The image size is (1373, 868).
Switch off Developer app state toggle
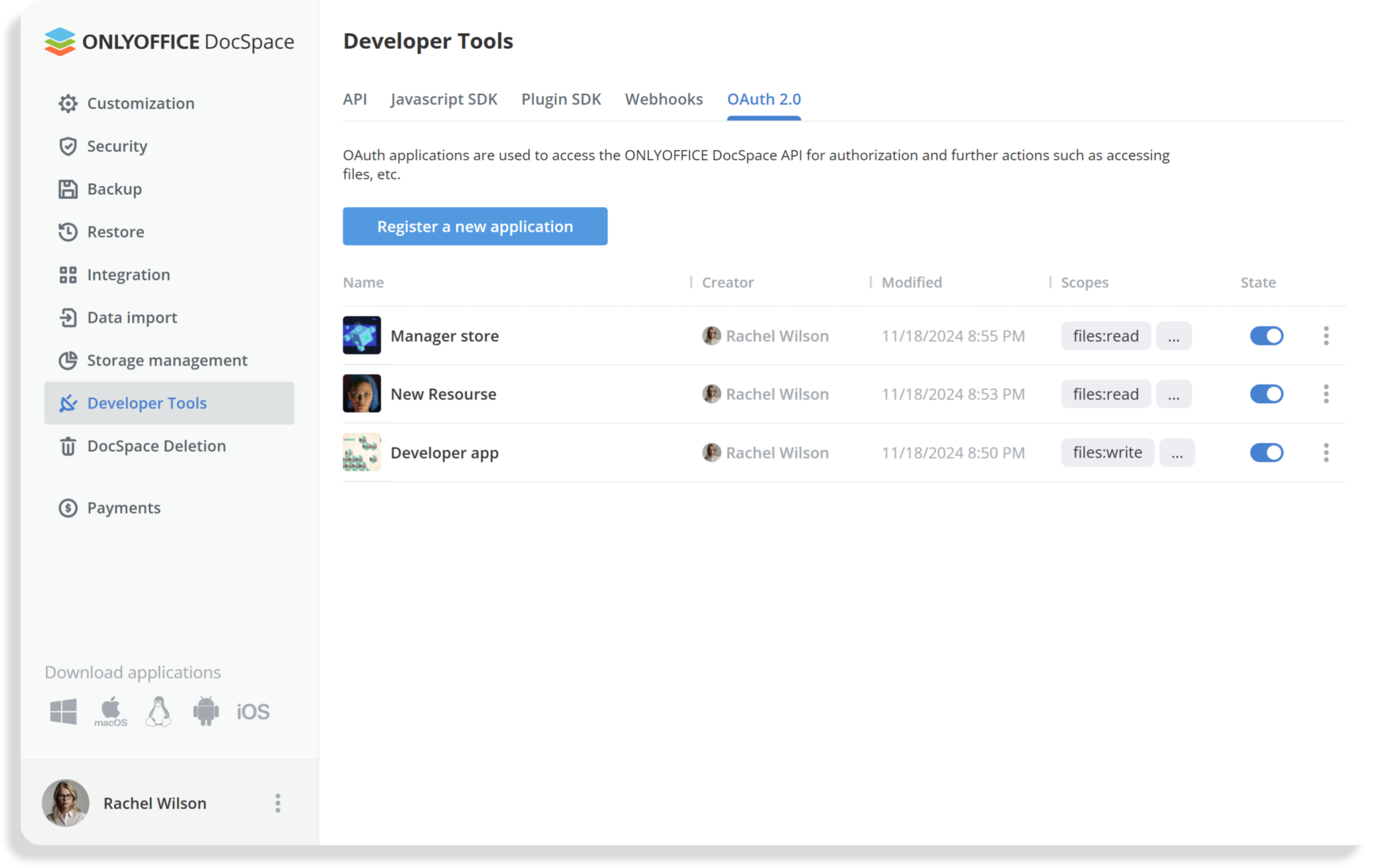pos(1266,452)
